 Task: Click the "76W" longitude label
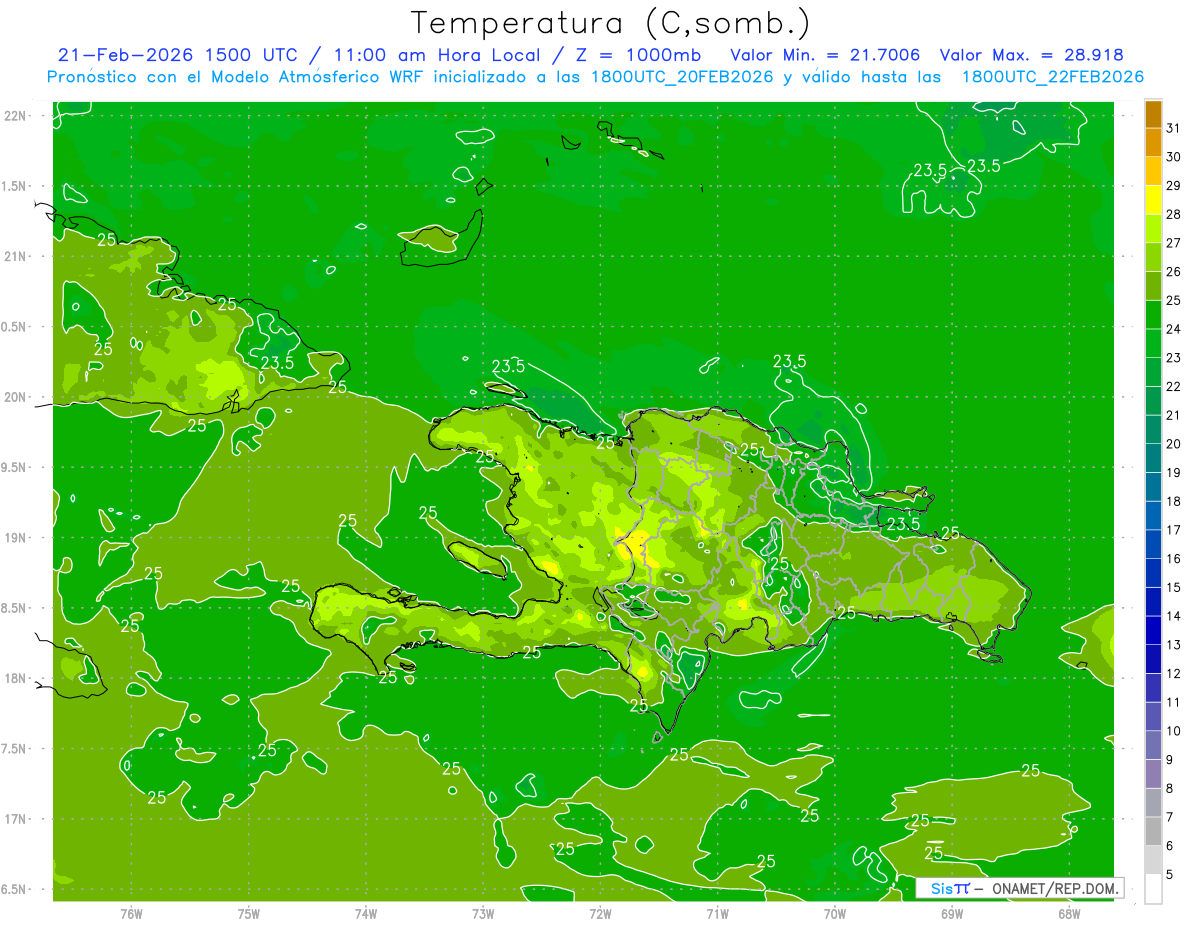pos(131,914)
